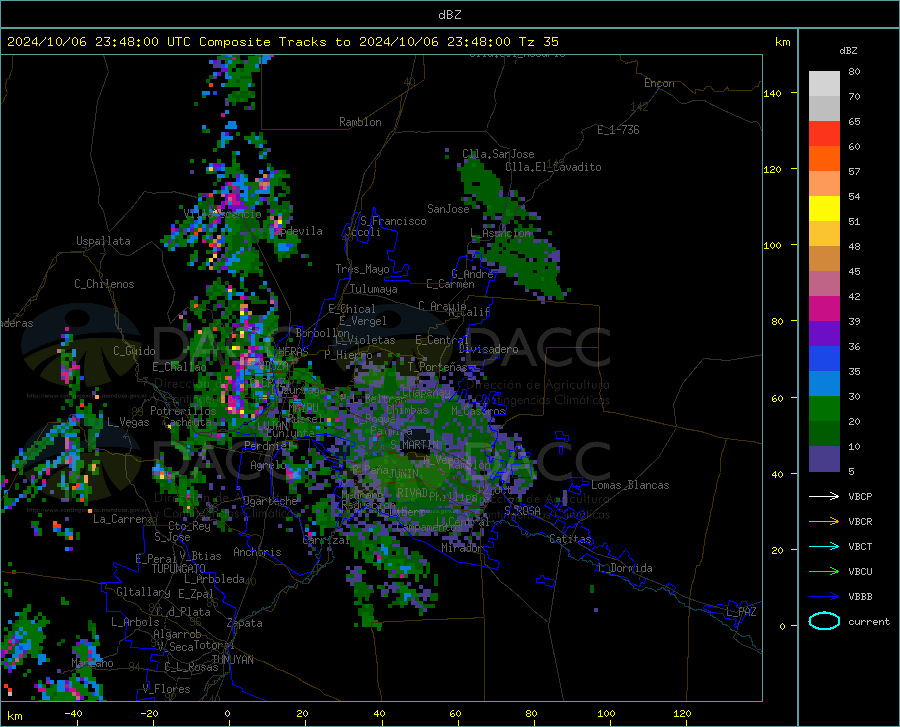Click the x-axis tick label -40
This screenshot has height=727, width=900.
coord(73,714)
